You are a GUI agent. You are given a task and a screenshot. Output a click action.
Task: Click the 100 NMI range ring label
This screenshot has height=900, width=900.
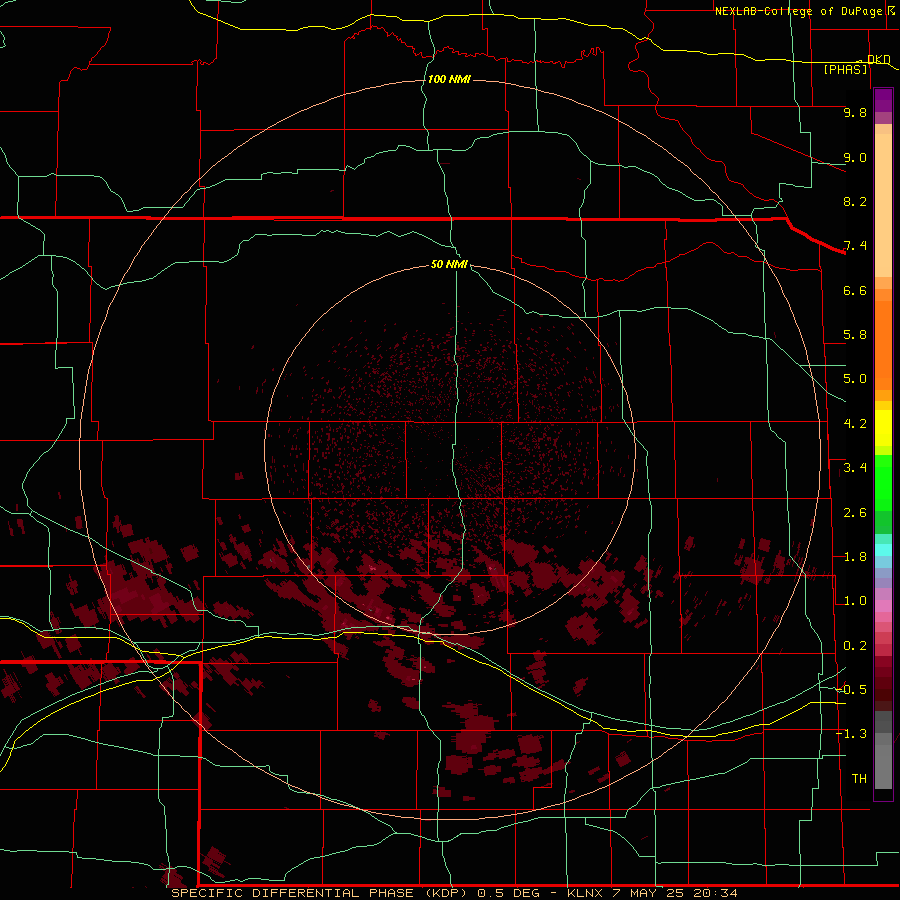pos(449,79)
